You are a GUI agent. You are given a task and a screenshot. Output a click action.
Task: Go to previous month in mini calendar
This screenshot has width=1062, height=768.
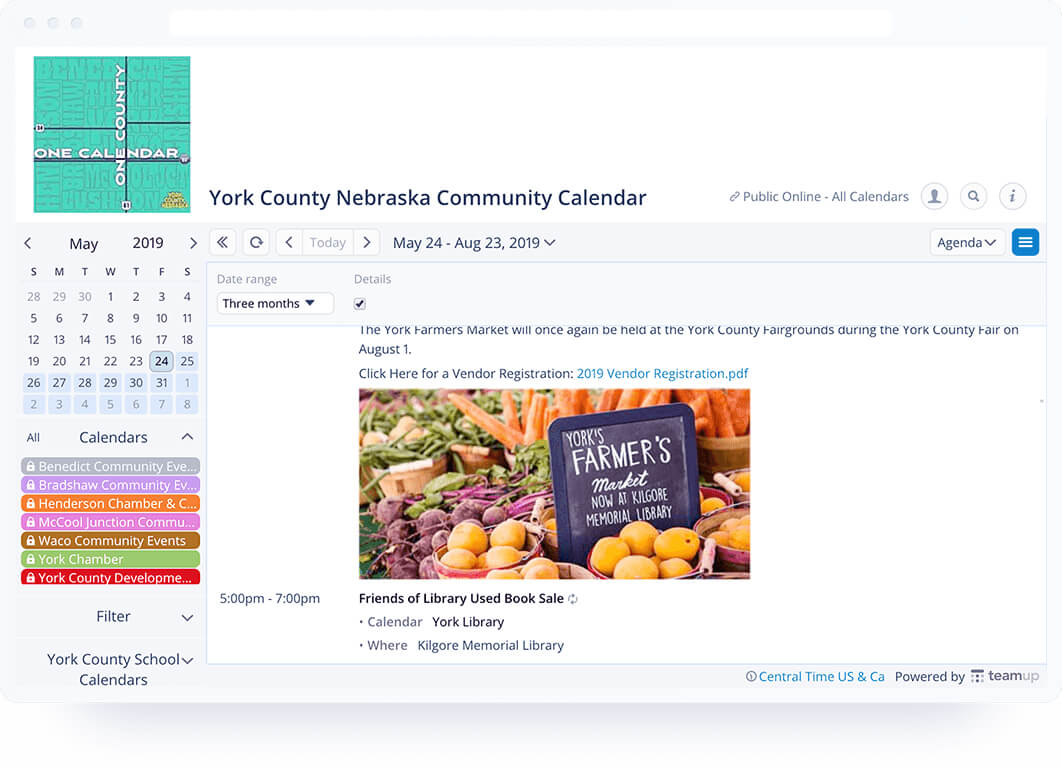[28, 243]
